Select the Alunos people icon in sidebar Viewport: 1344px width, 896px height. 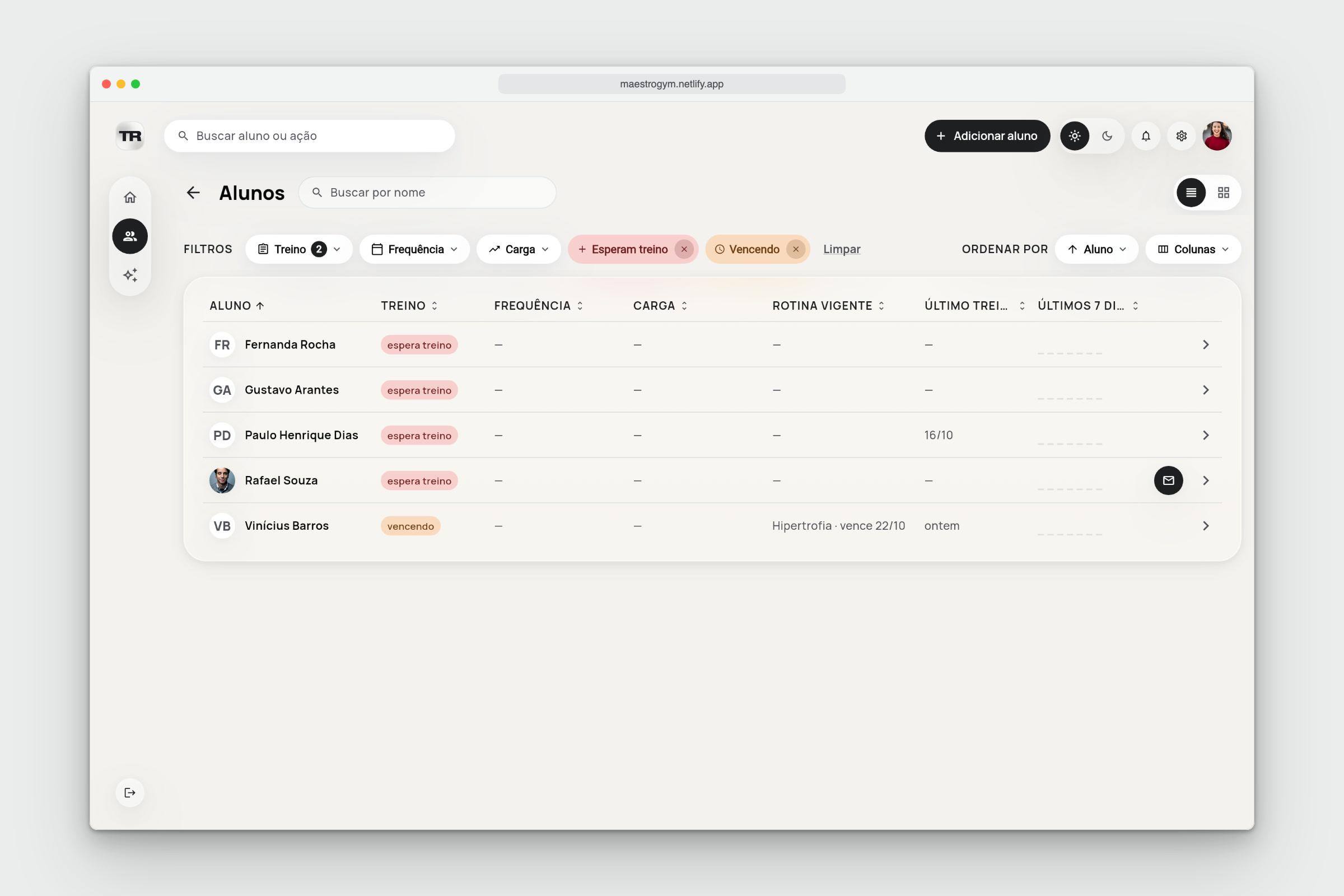tap(130, 236)
